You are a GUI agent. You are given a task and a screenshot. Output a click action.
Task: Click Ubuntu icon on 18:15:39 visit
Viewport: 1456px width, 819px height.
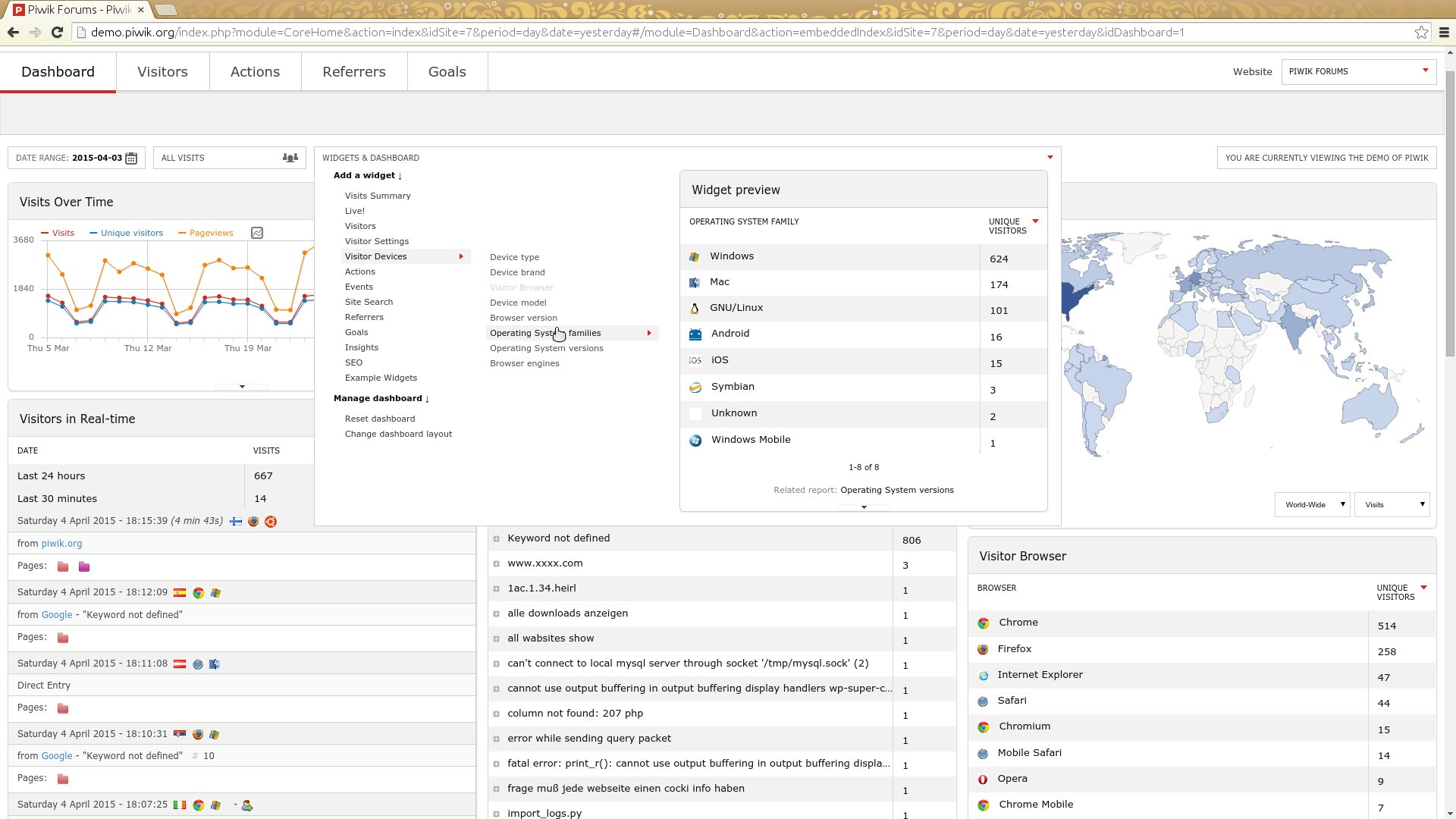271,522
